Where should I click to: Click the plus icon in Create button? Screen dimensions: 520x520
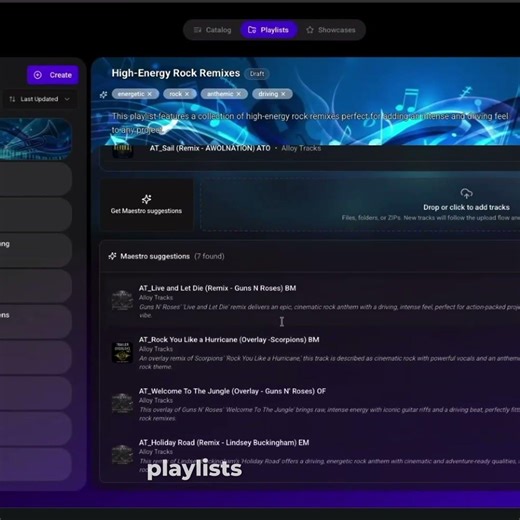coord(38,75)
